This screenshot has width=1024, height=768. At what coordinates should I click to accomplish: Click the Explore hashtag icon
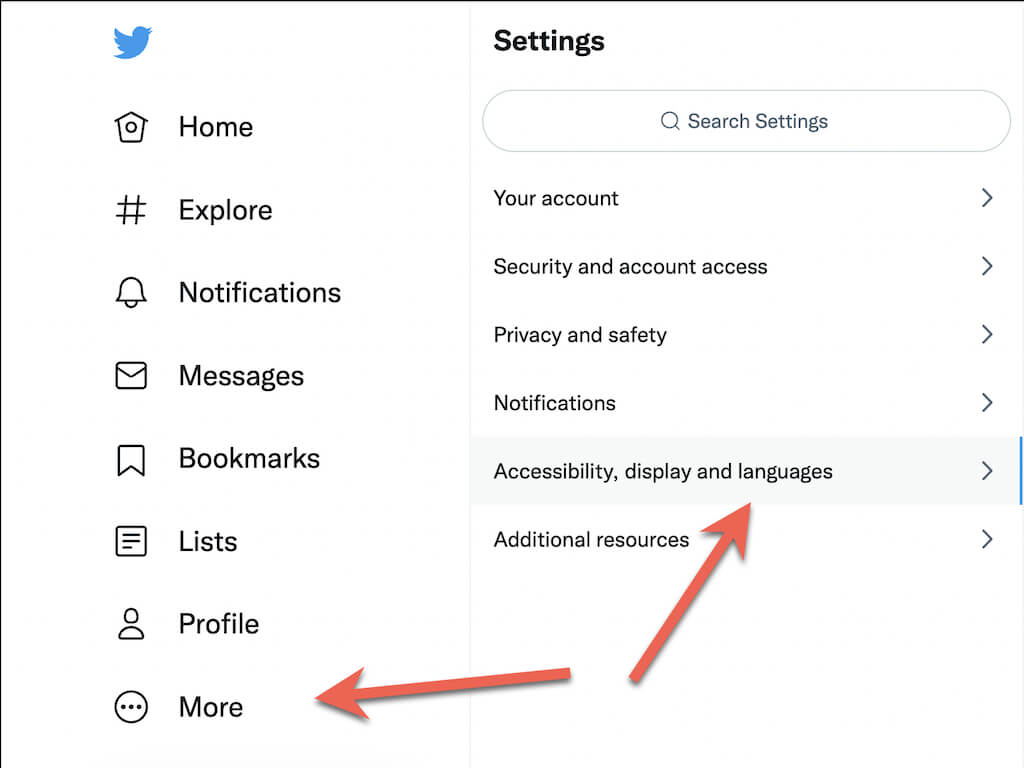click(131, 210)
